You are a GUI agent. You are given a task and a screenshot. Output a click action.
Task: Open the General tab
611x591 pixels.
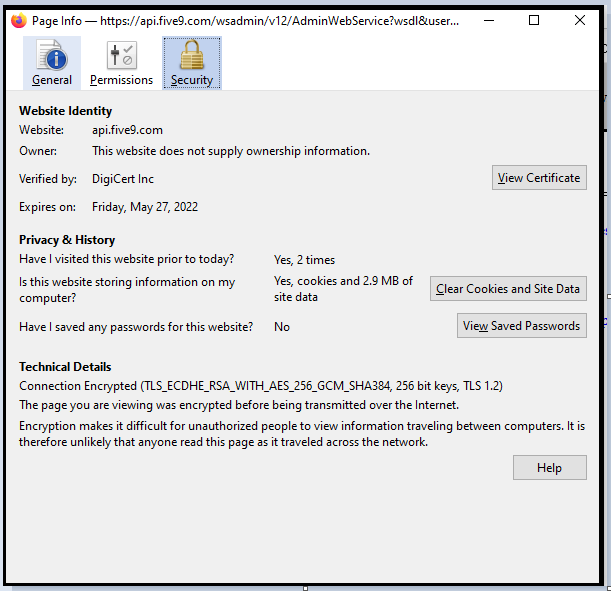point(52,63)
